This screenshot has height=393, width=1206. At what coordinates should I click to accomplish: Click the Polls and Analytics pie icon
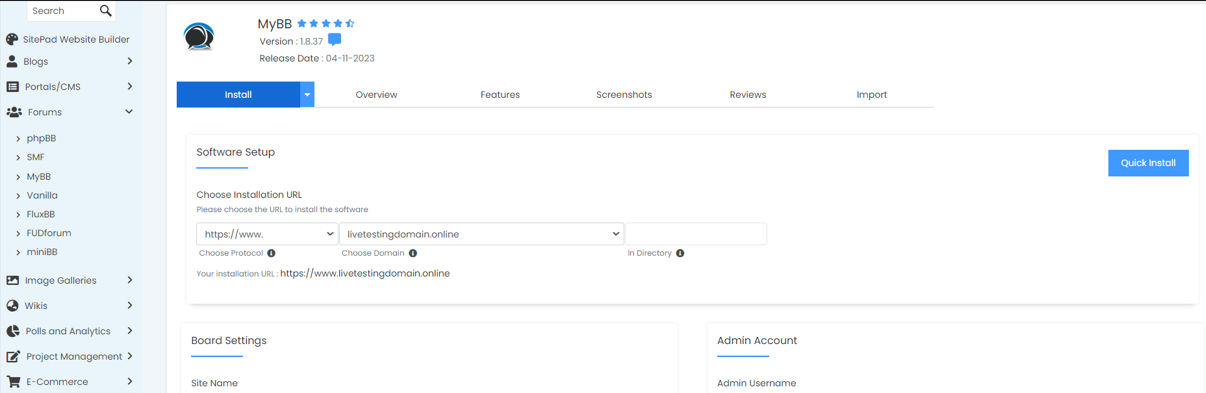coord(12,331)
